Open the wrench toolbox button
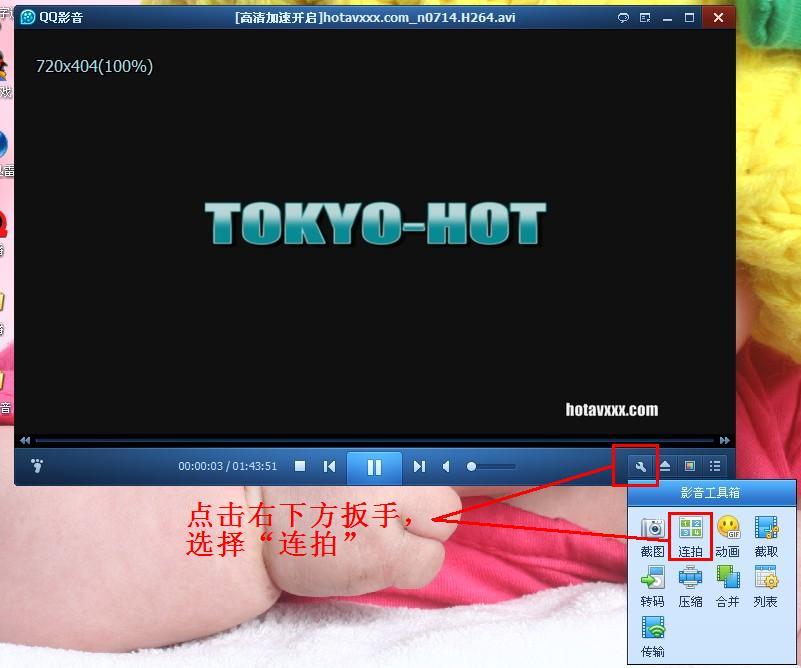 click(641, 466)
